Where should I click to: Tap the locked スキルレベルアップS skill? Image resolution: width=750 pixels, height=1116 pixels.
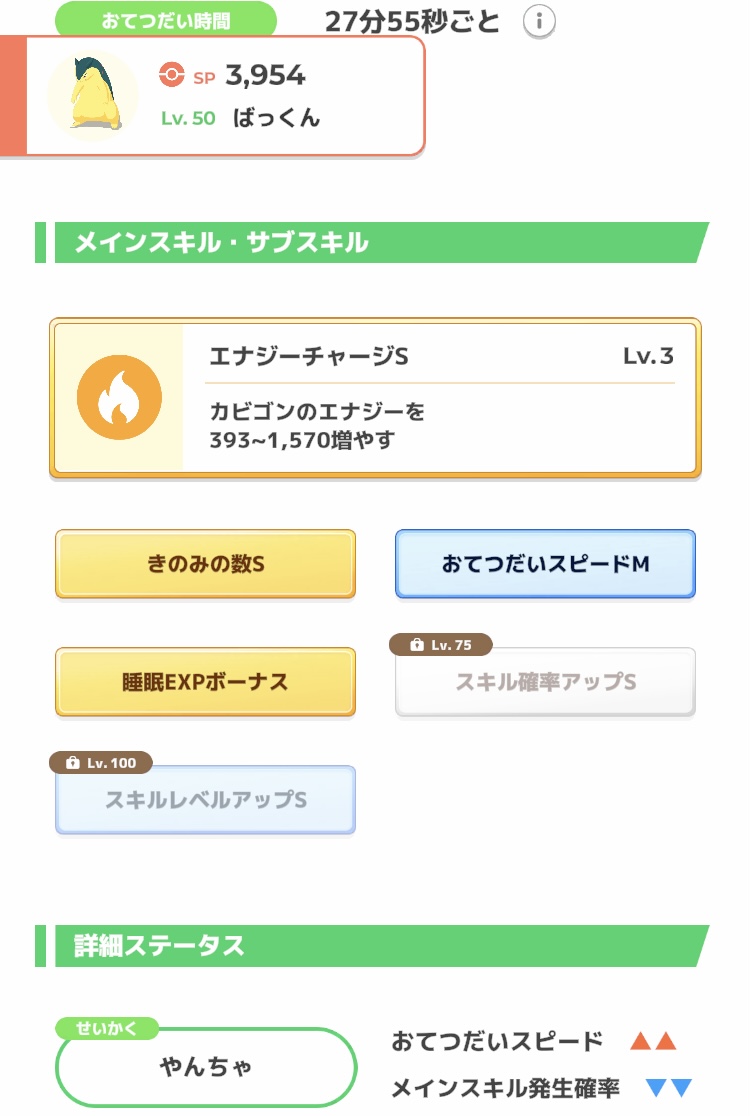point(206,800)
